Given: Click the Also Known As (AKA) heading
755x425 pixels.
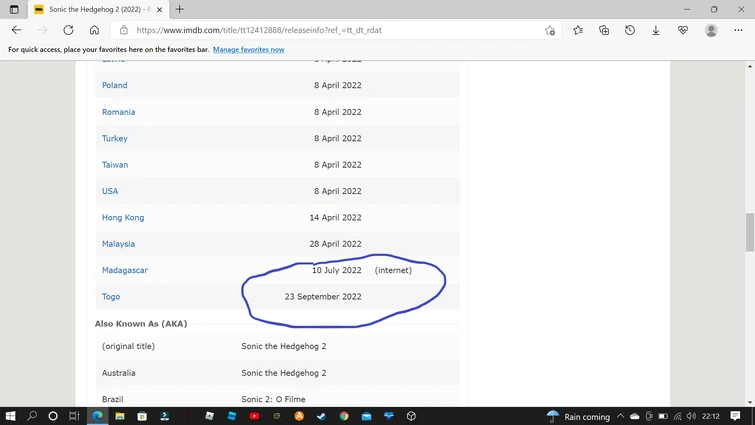Looking at the screenshot, I should (141, 323).
